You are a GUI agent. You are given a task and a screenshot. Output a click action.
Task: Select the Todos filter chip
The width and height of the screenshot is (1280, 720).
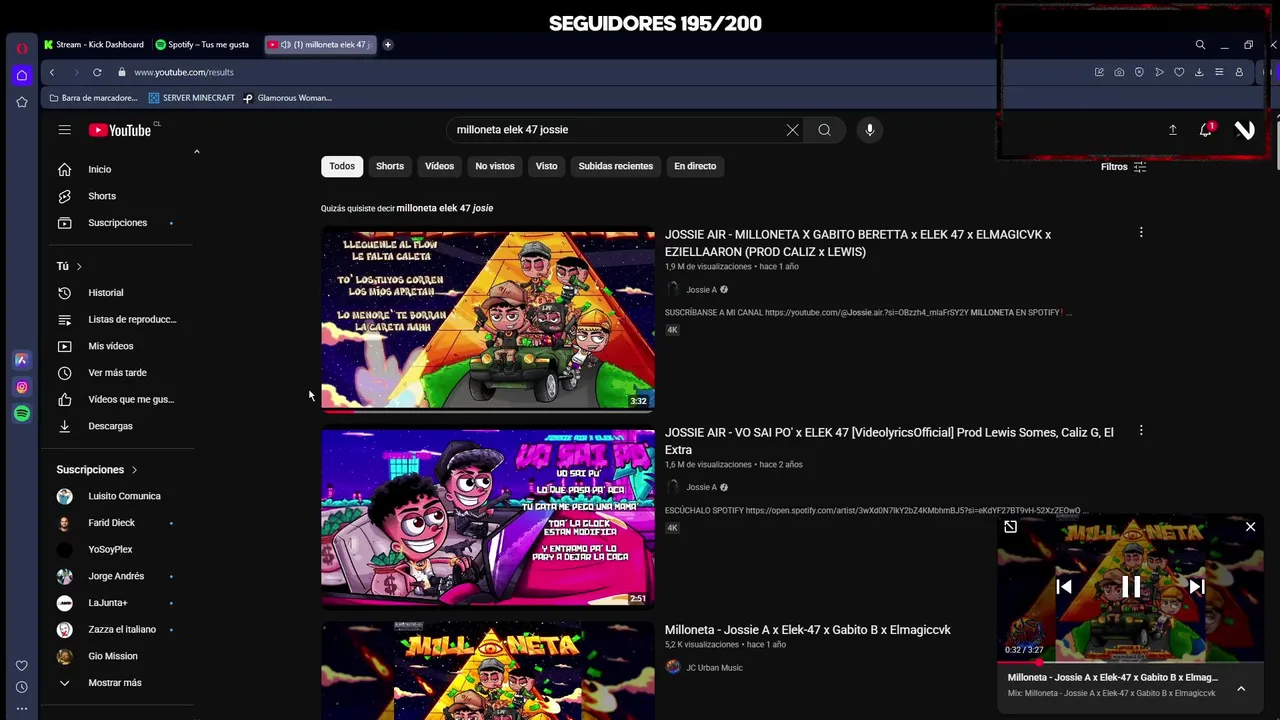[x=342, y=166]
